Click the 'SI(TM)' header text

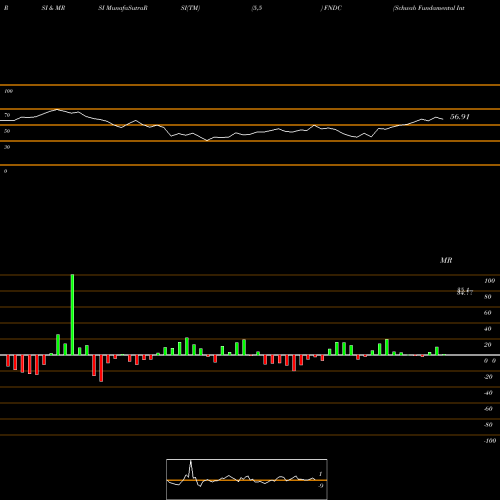point(190,8)
